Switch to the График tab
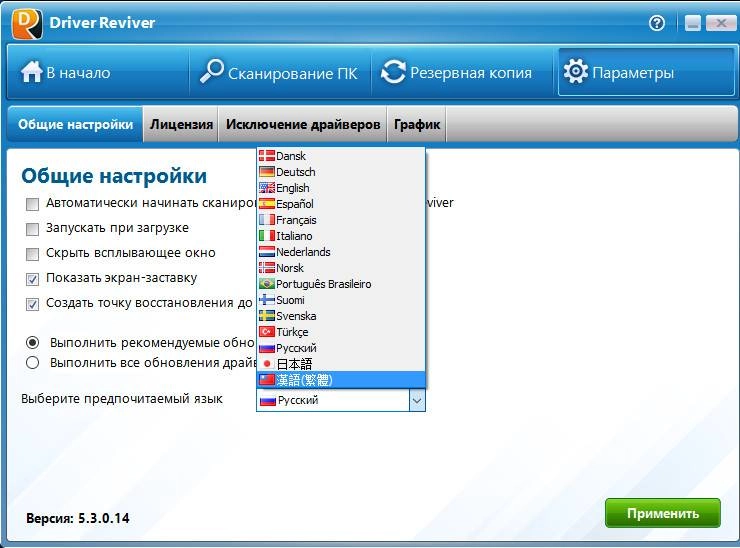 417,124
